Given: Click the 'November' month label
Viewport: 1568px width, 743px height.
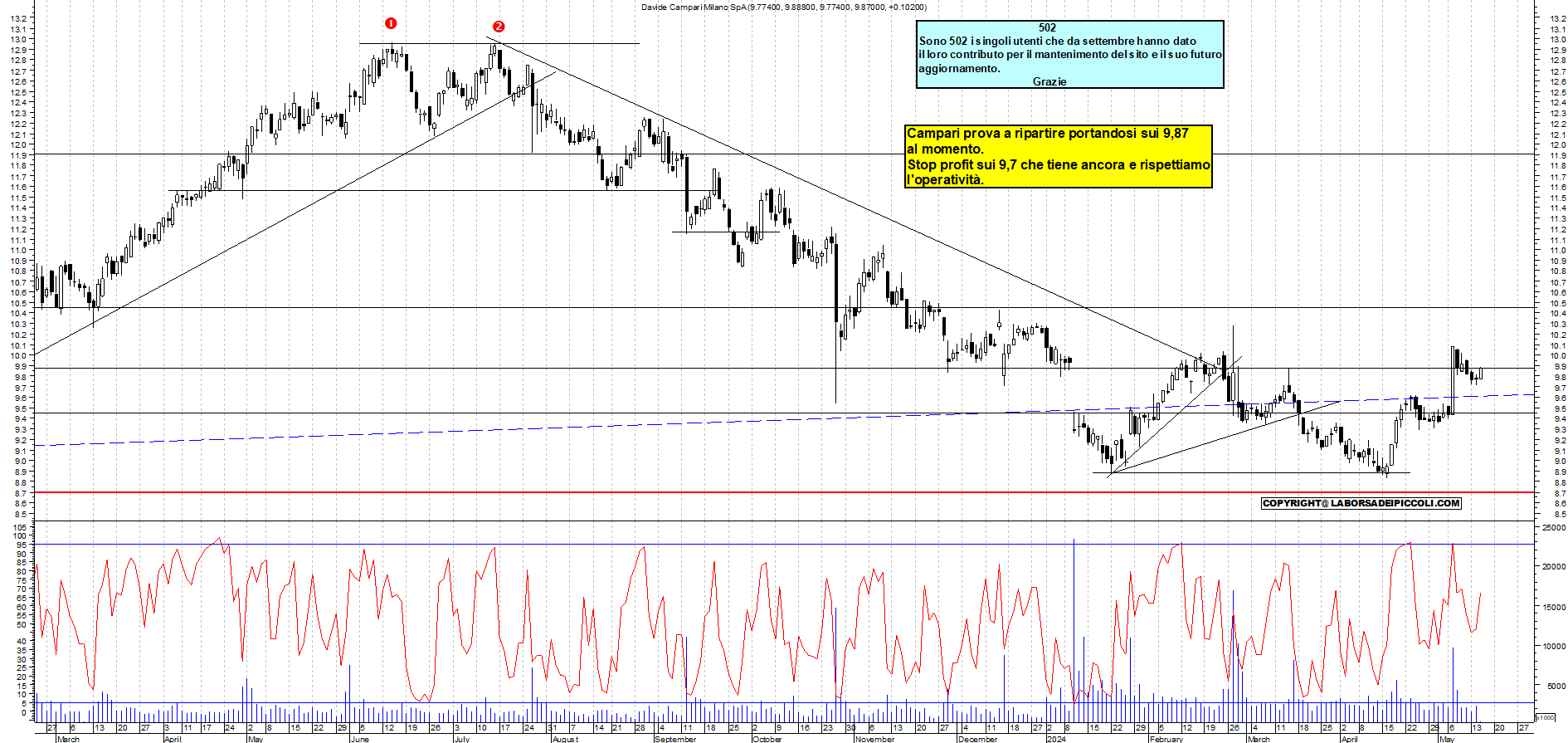Looking at the screenshot, I should 875,739.
